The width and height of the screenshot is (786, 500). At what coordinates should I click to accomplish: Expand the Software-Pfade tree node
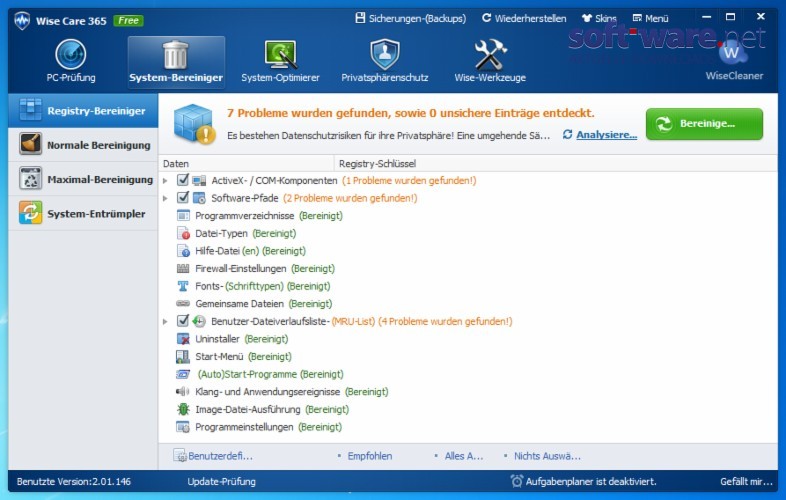click(165, 198)
